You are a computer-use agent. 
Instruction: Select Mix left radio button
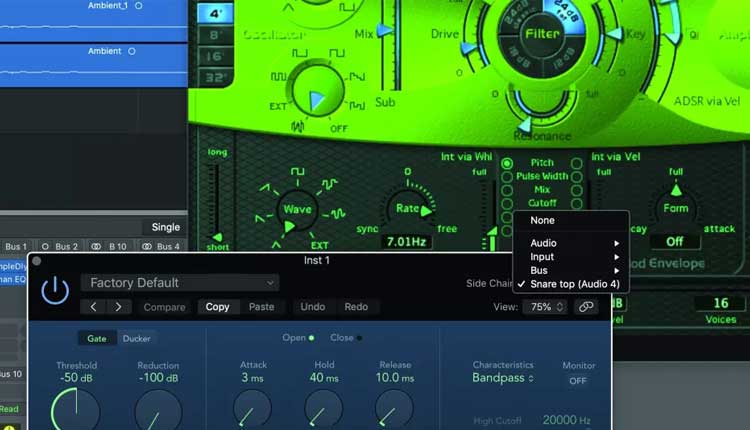[507, 190]
